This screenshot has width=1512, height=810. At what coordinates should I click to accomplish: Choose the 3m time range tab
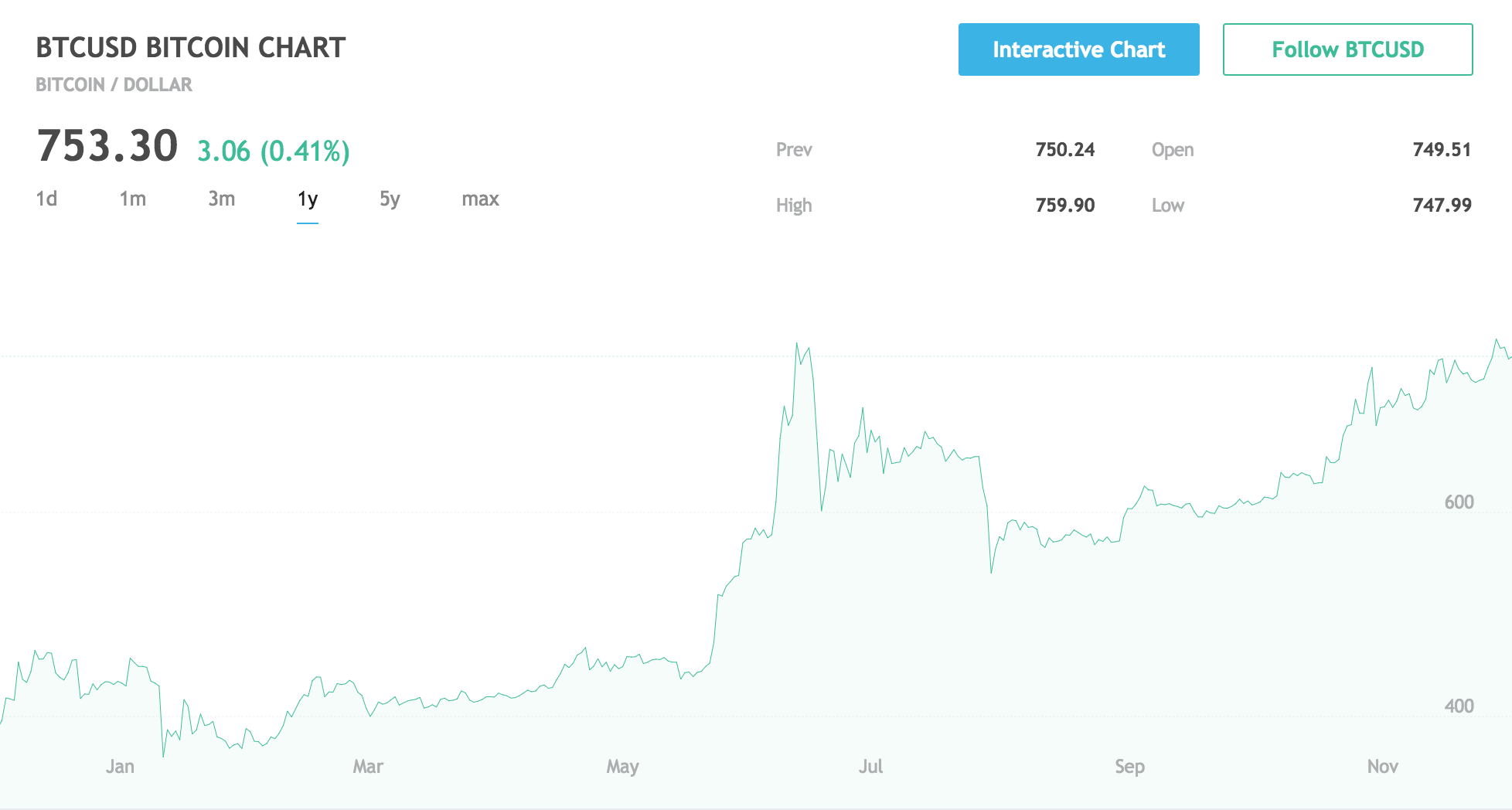point(222,199)
